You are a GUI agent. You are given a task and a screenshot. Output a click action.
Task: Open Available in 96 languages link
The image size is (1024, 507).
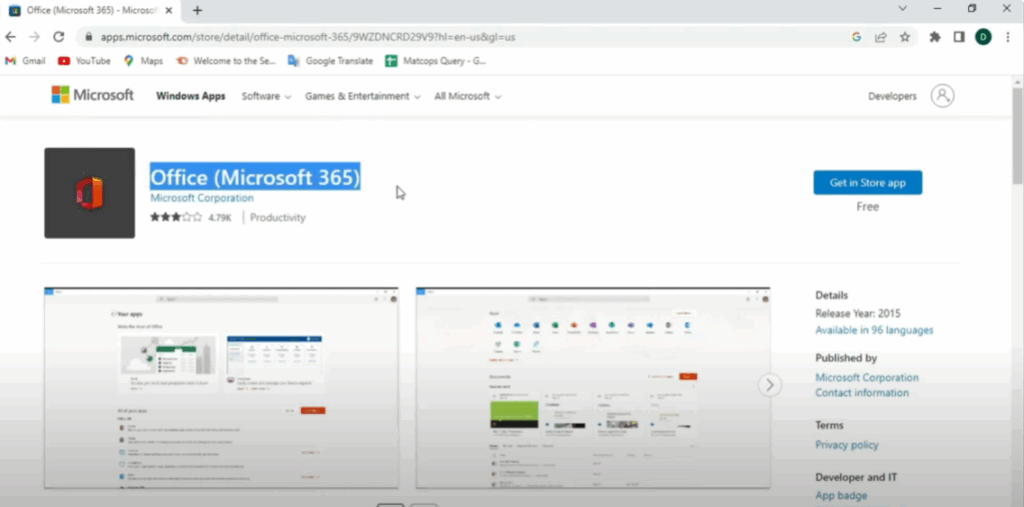874,330
